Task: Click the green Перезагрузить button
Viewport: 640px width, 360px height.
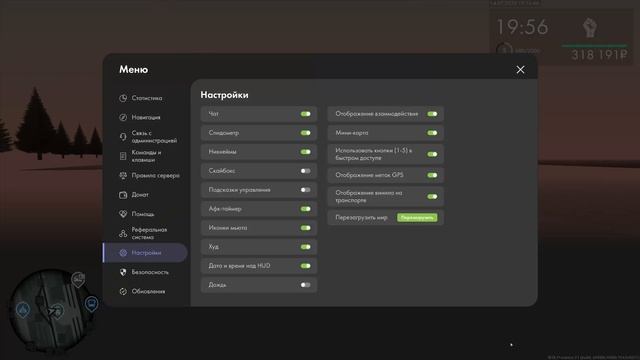Action: point(417,218)
